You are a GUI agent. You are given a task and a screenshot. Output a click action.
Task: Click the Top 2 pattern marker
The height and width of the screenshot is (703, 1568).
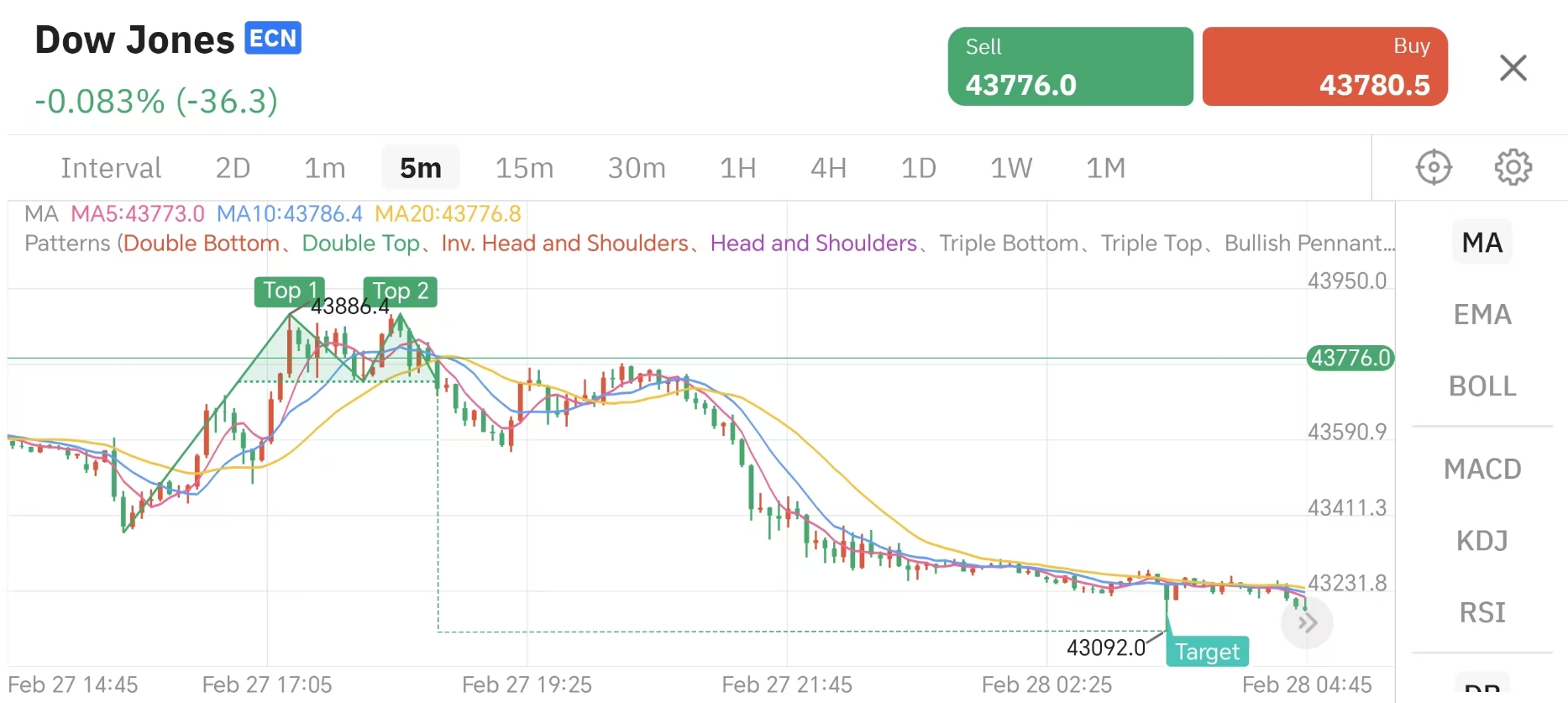point(400,291)
